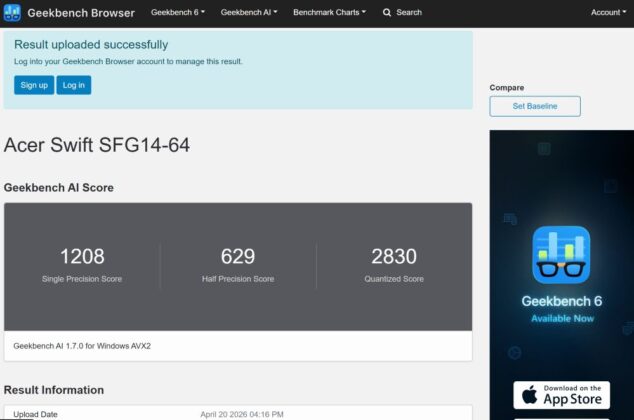Expand the Geekbench 6 dropdown menu
634x420 pixels.
(178, 12)
